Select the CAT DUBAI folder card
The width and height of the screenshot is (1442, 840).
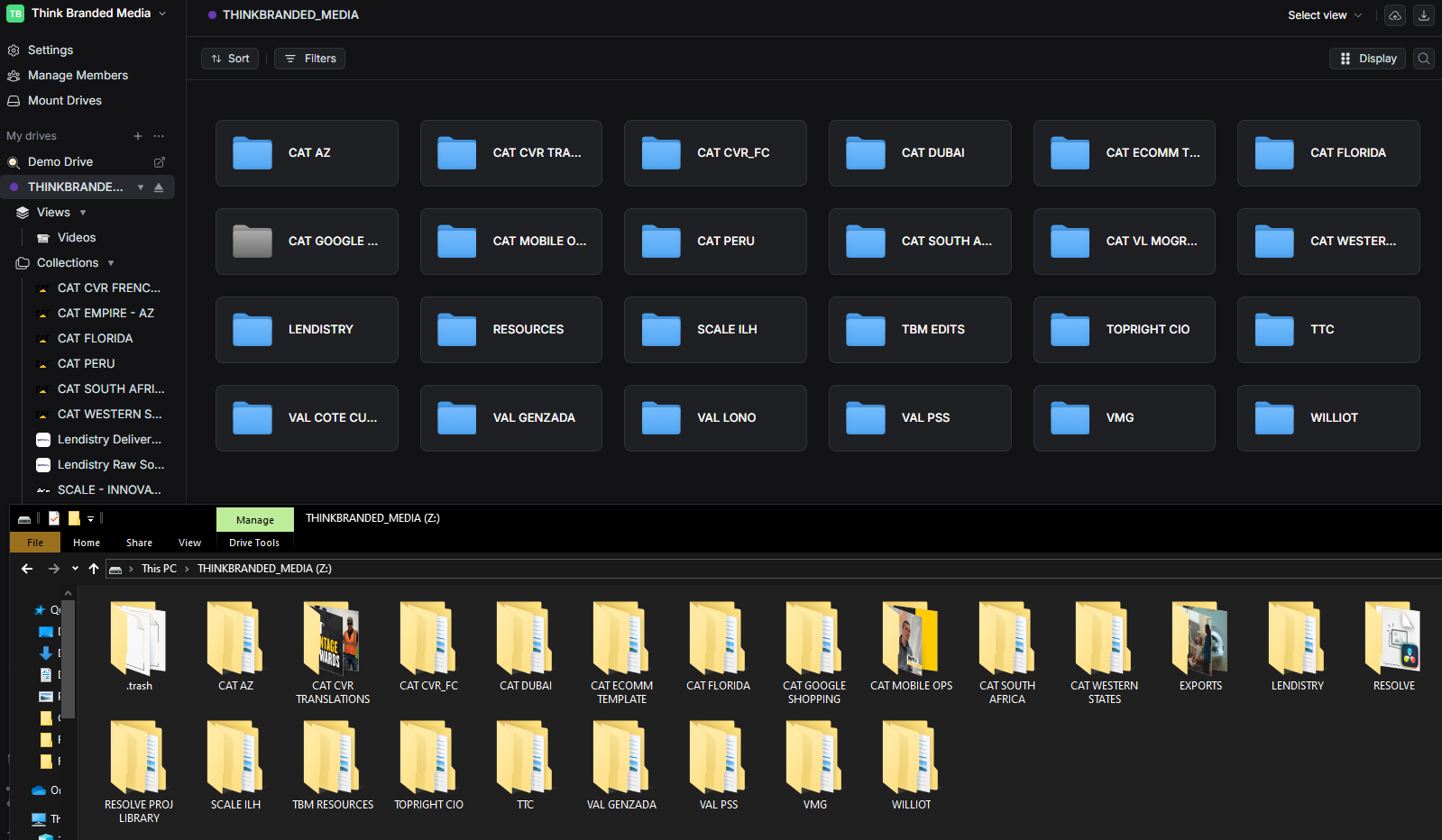920,153
